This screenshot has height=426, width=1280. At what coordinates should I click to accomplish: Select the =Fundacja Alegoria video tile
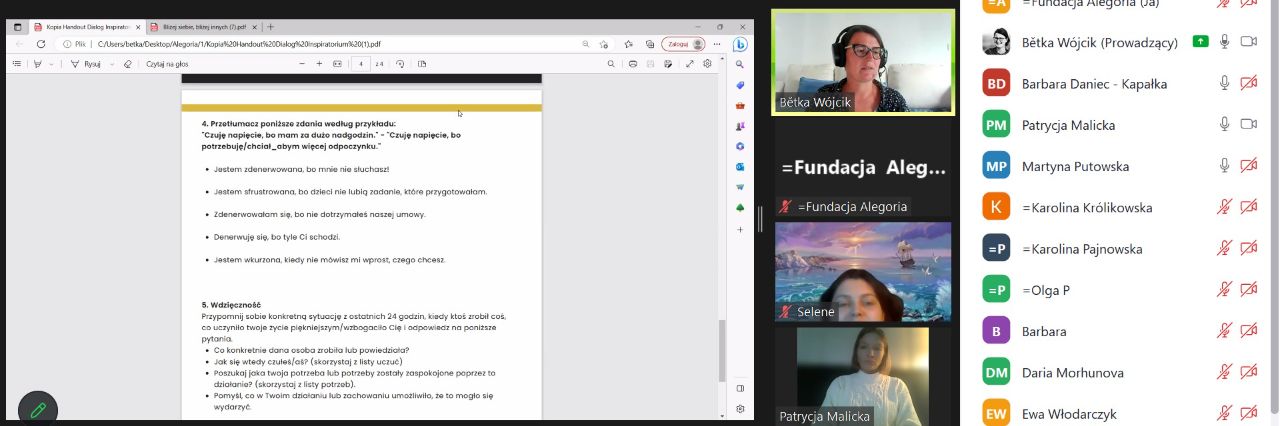[864, 167]
